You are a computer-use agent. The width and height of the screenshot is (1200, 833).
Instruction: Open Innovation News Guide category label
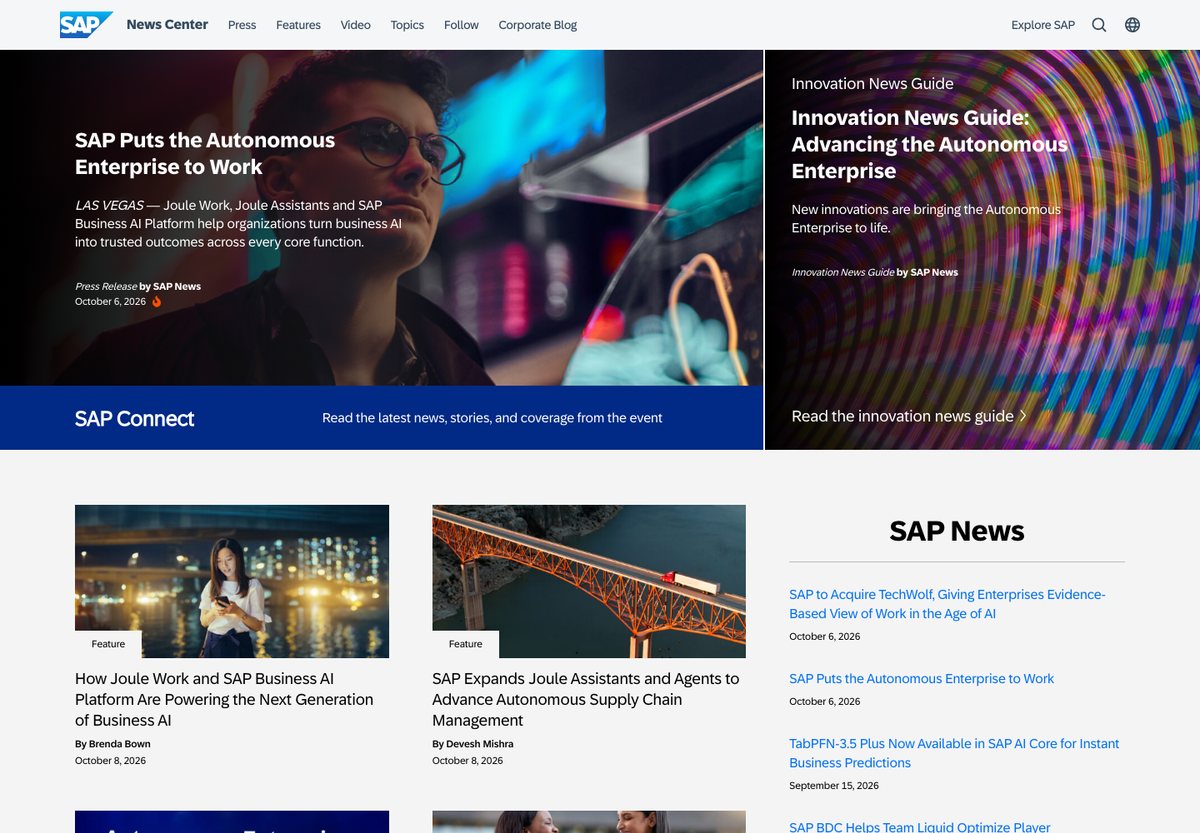point(872,84)
